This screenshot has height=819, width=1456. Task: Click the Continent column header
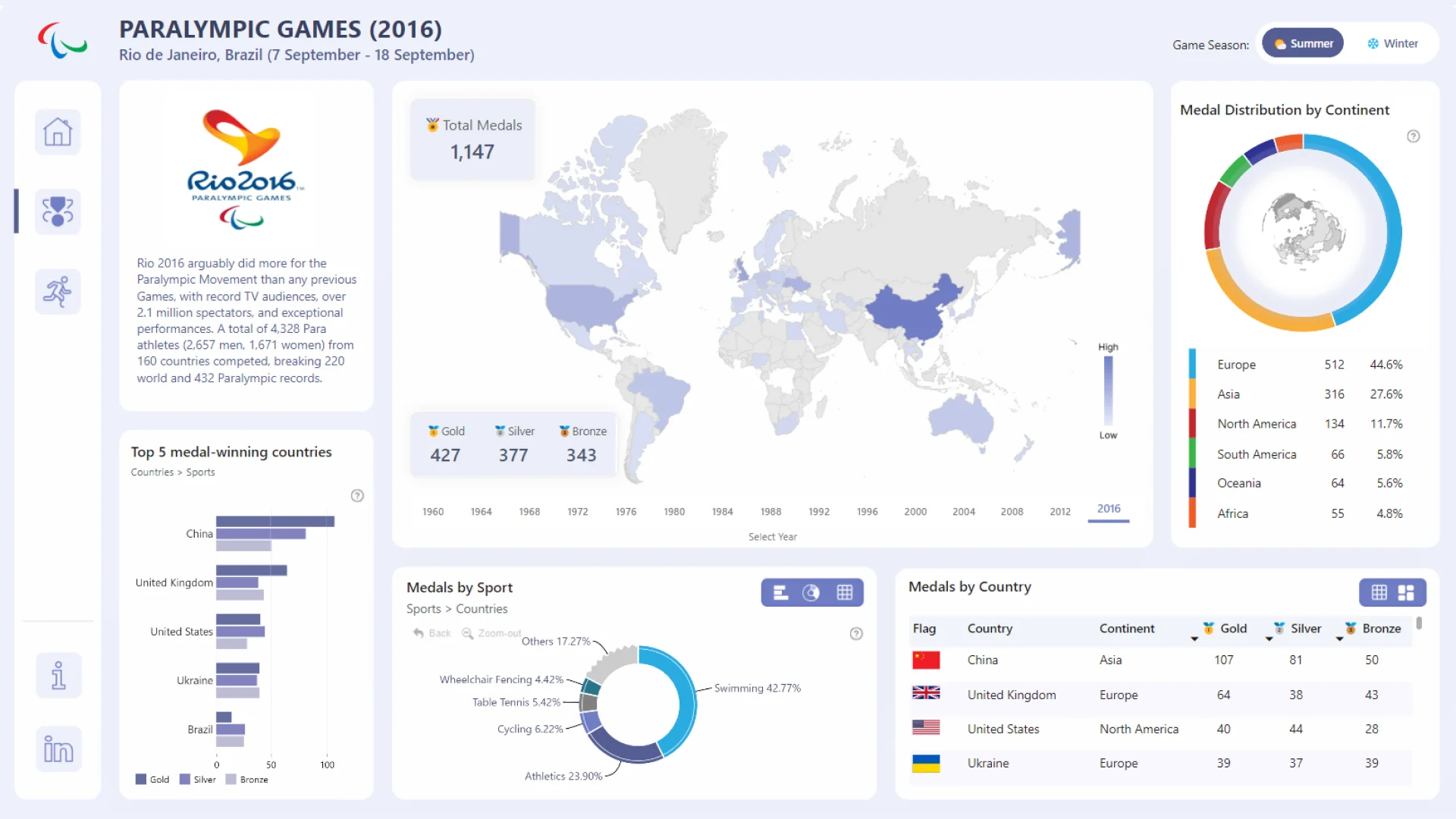1127,629
